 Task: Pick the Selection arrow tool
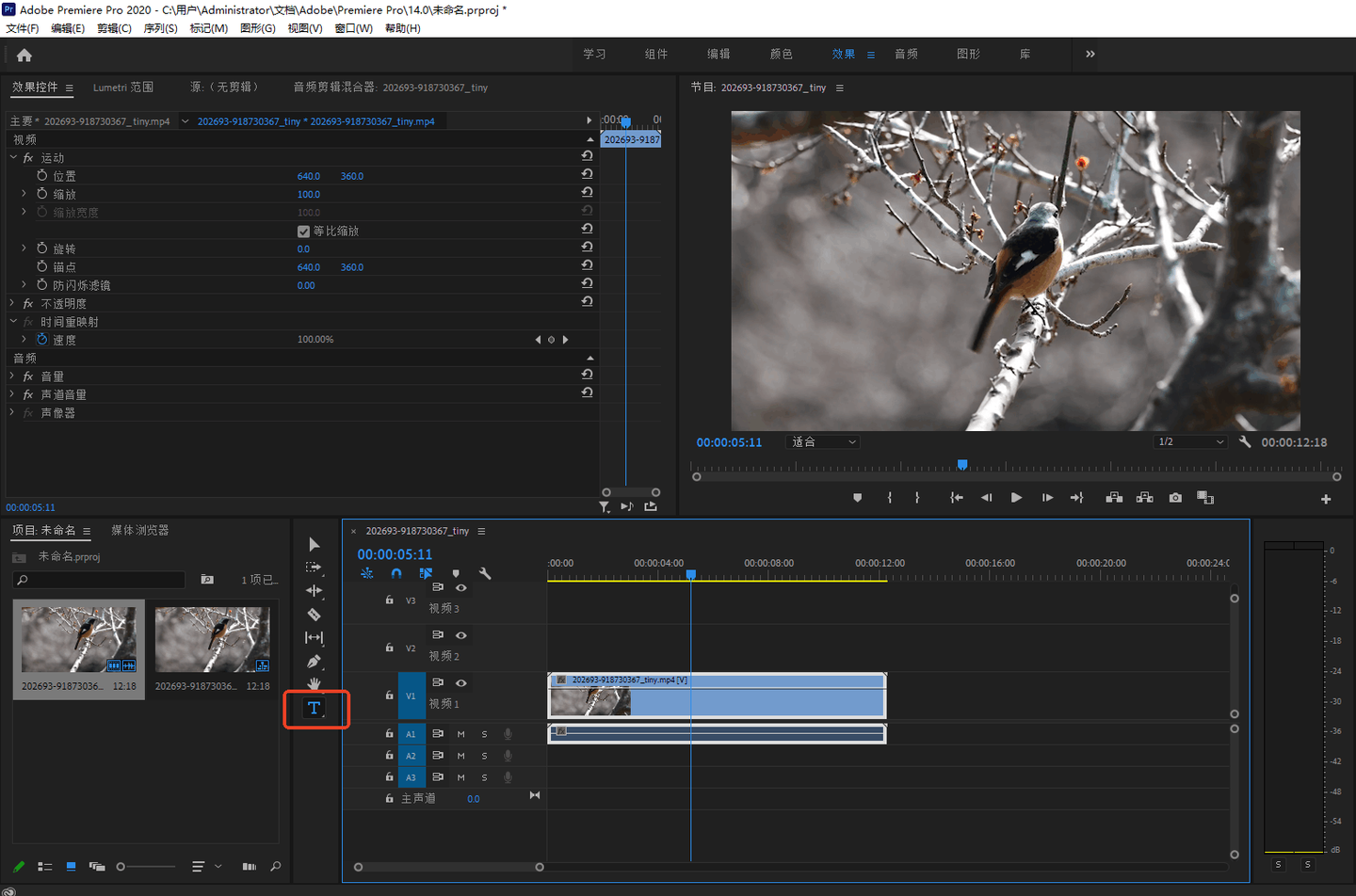point(315,545)
